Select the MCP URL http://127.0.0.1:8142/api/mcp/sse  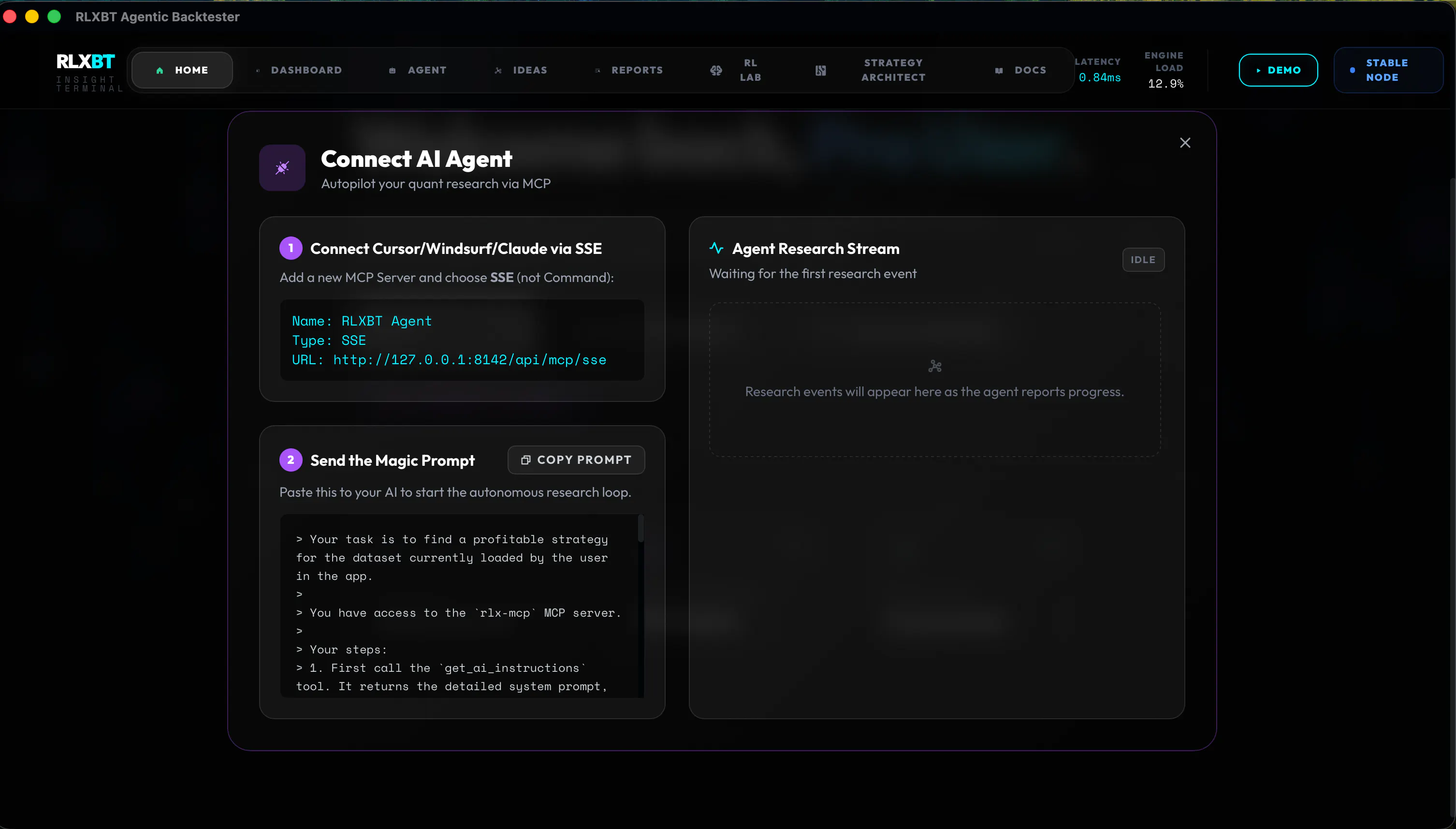469,360
